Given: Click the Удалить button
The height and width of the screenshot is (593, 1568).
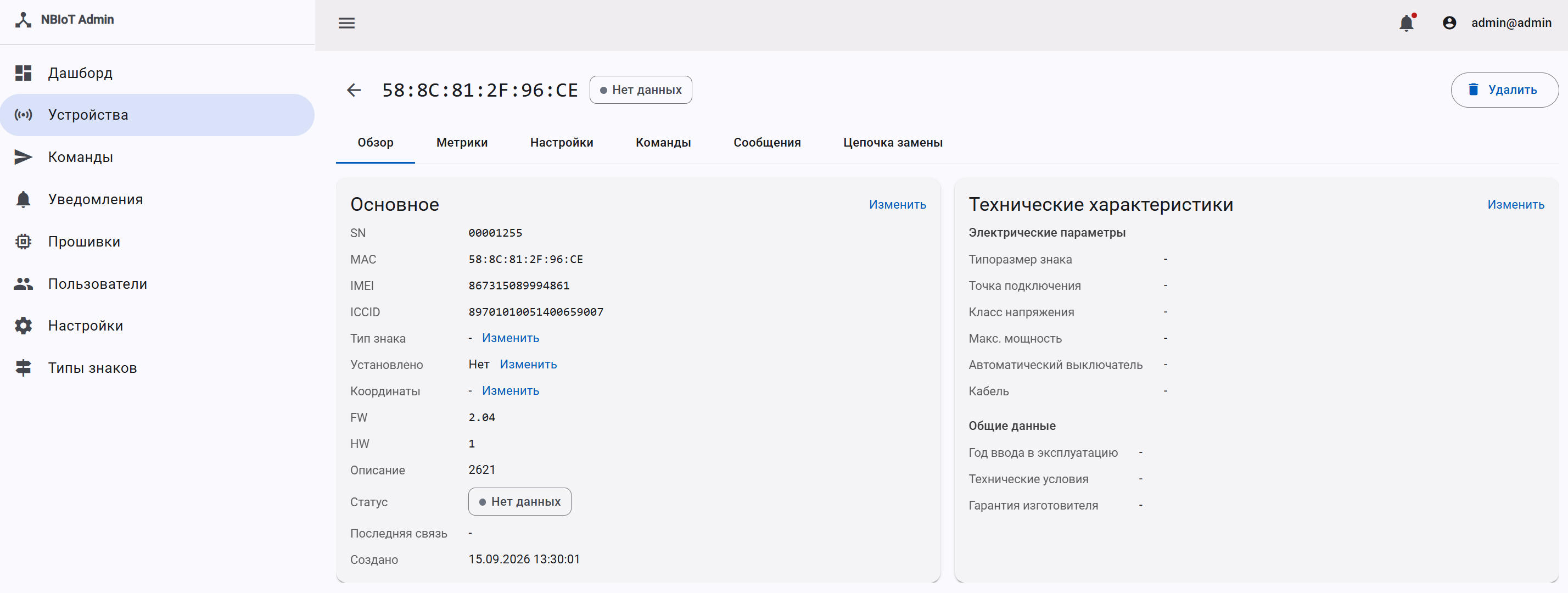Looking at the screenshot, I should coord(1504,90).
